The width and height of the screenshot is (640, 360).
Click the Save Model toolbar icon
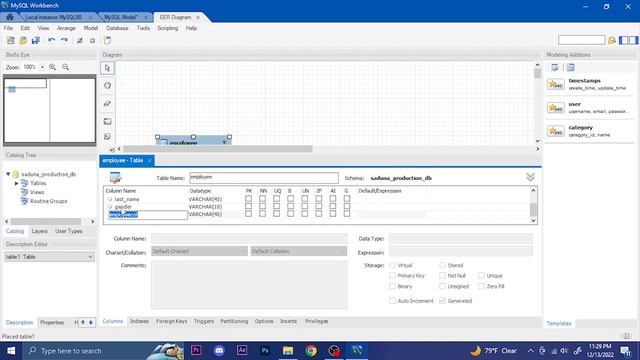(x=36, y=40)
